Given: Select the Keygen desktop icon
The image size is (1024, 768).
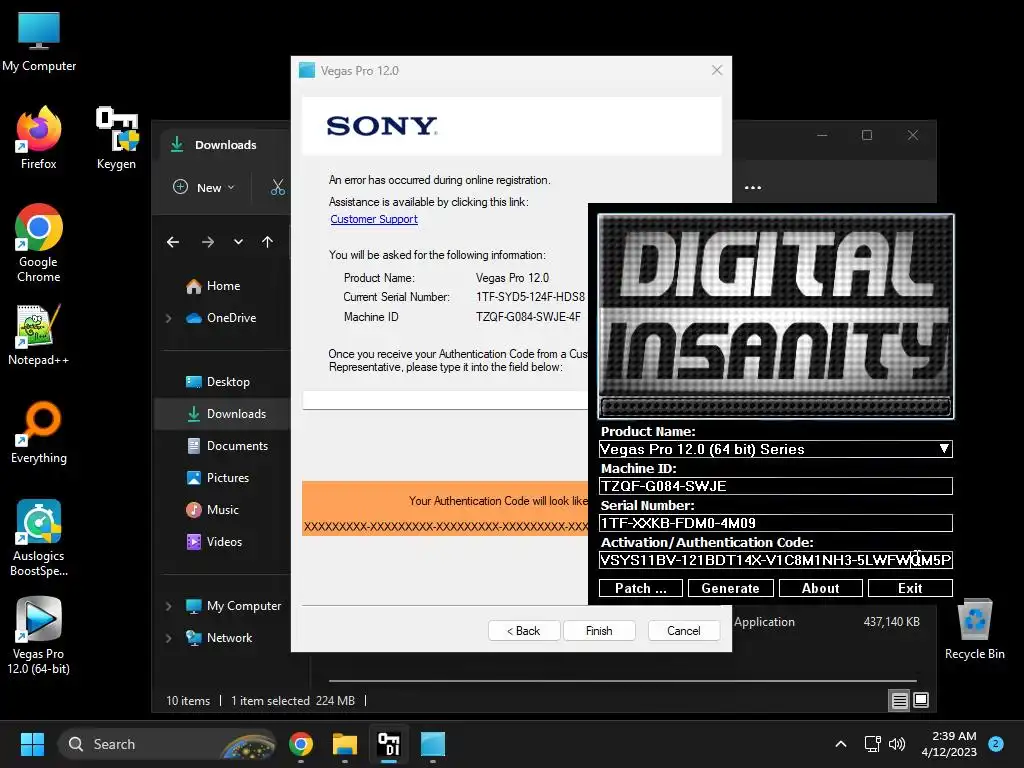Looking at the screenshot, I should tap(116, 138).
